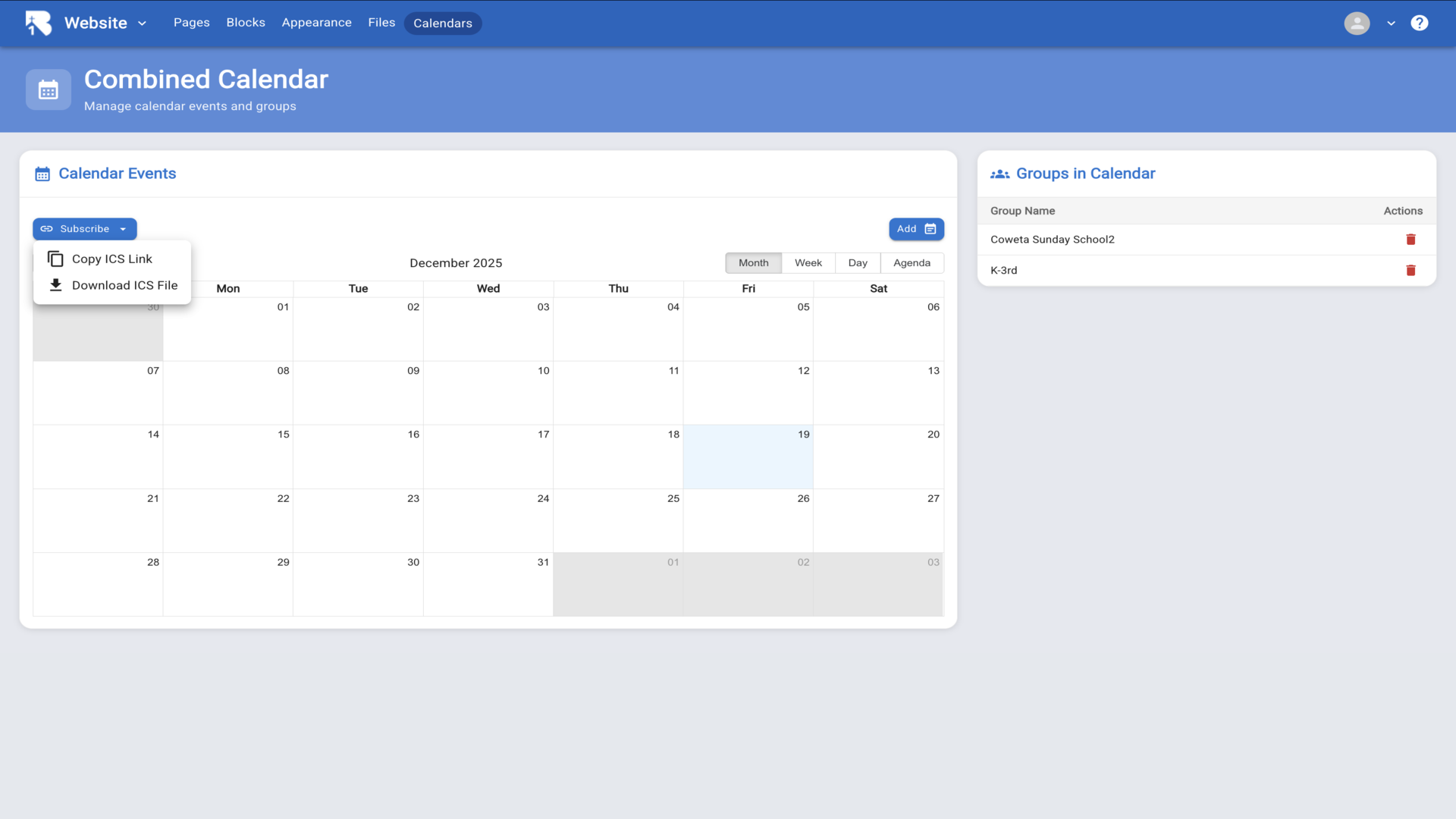This screenshot has width=1456, height=819.
Task: Click the user avatar icon
Action: [x=1357, y=23]
